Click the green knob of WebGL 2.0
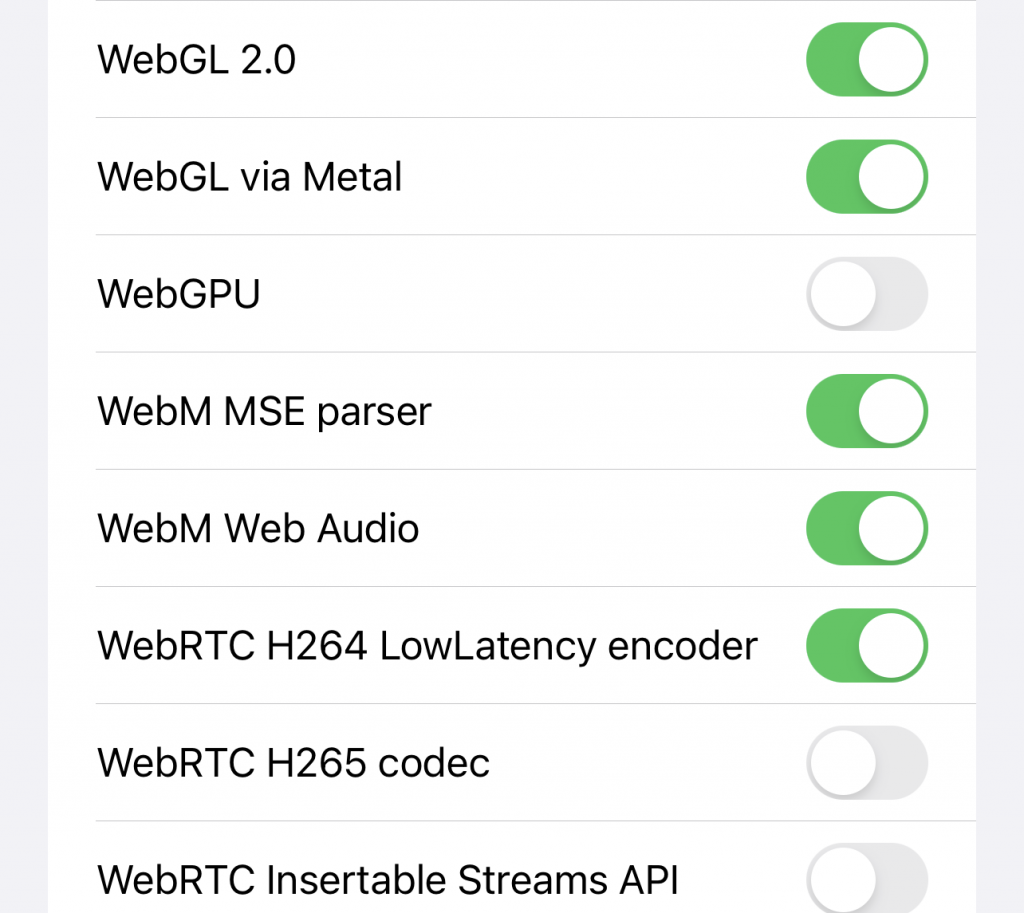 pos(892,60)
